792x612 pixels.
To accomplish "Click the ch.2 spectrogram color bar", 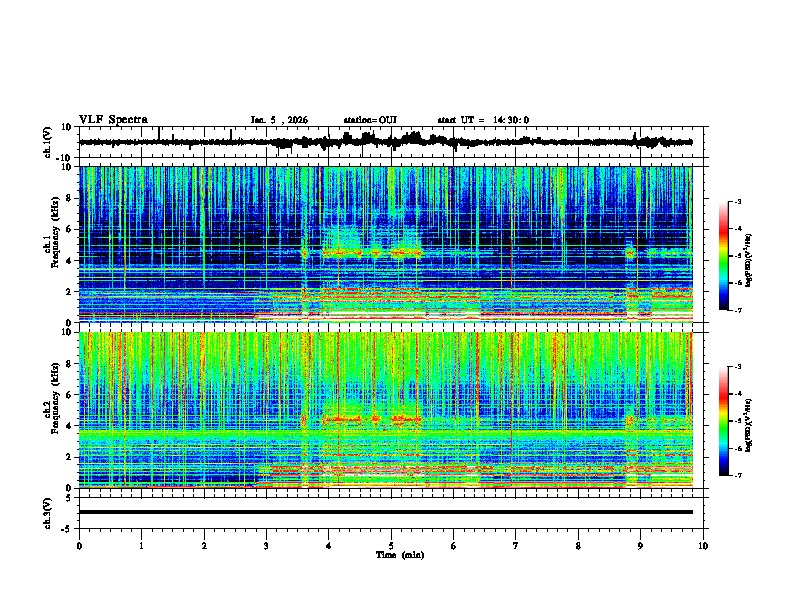I will [724, 421].
